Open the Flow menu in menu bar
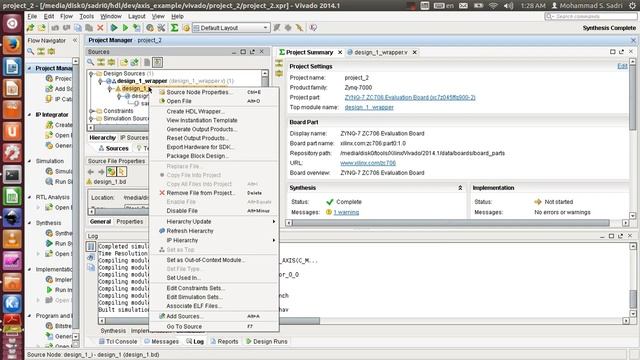The height and width of the screenshot is (360, 640). 66,16
